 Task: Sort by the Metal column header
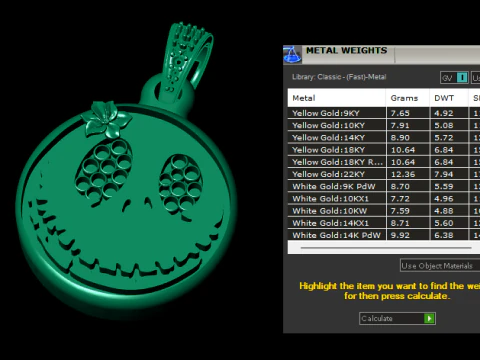pyautogui.click(x=337, y=98)
